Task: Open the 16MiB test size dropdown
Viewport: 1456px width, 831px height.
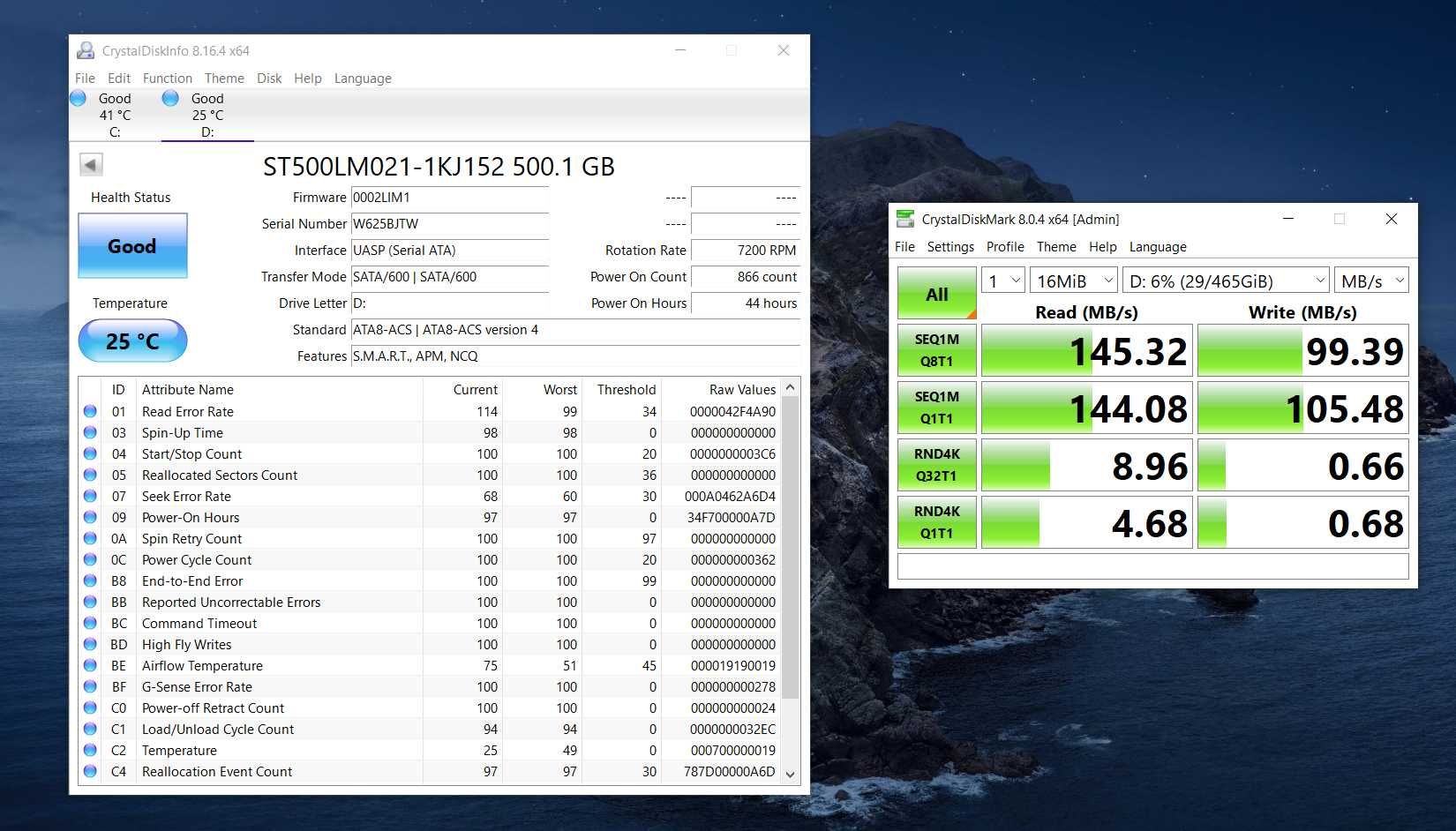Action: click(1074, 281)
